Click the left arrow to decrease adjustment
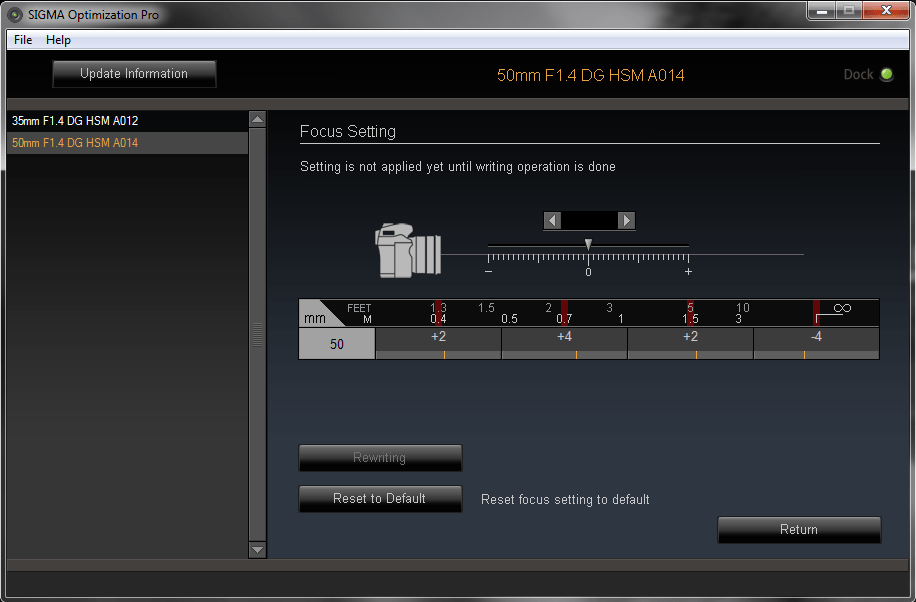The width and height of the screenshot is (916, 602). coord(551,220)
